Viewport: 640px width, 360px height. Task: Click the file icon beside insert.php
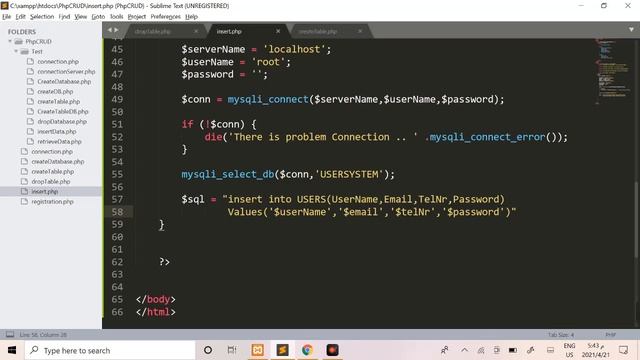[x=24, y=191]
